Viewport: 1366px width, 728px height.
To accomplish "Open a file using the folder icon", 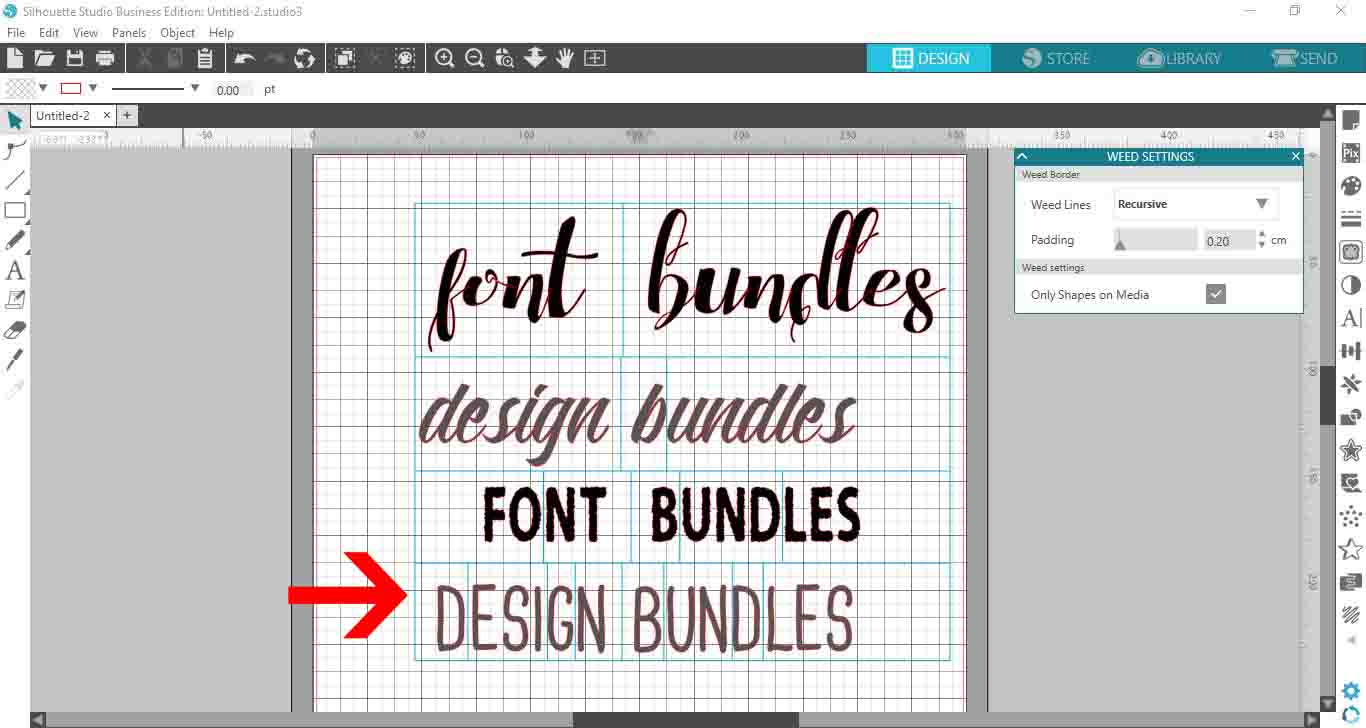I will [x=44, y=58].
